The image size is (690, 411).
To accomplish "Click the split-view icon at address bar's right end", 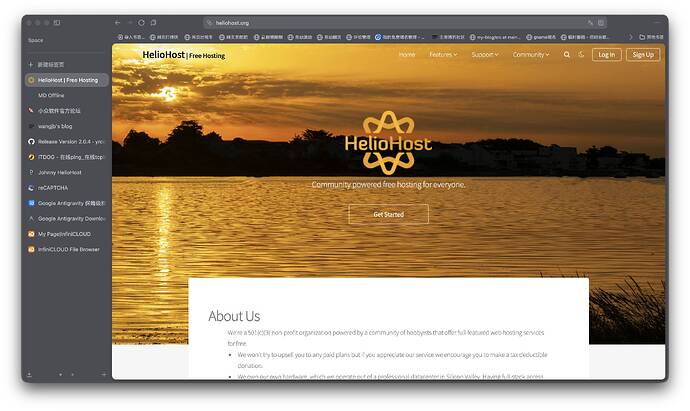I will tap(601, 22).
